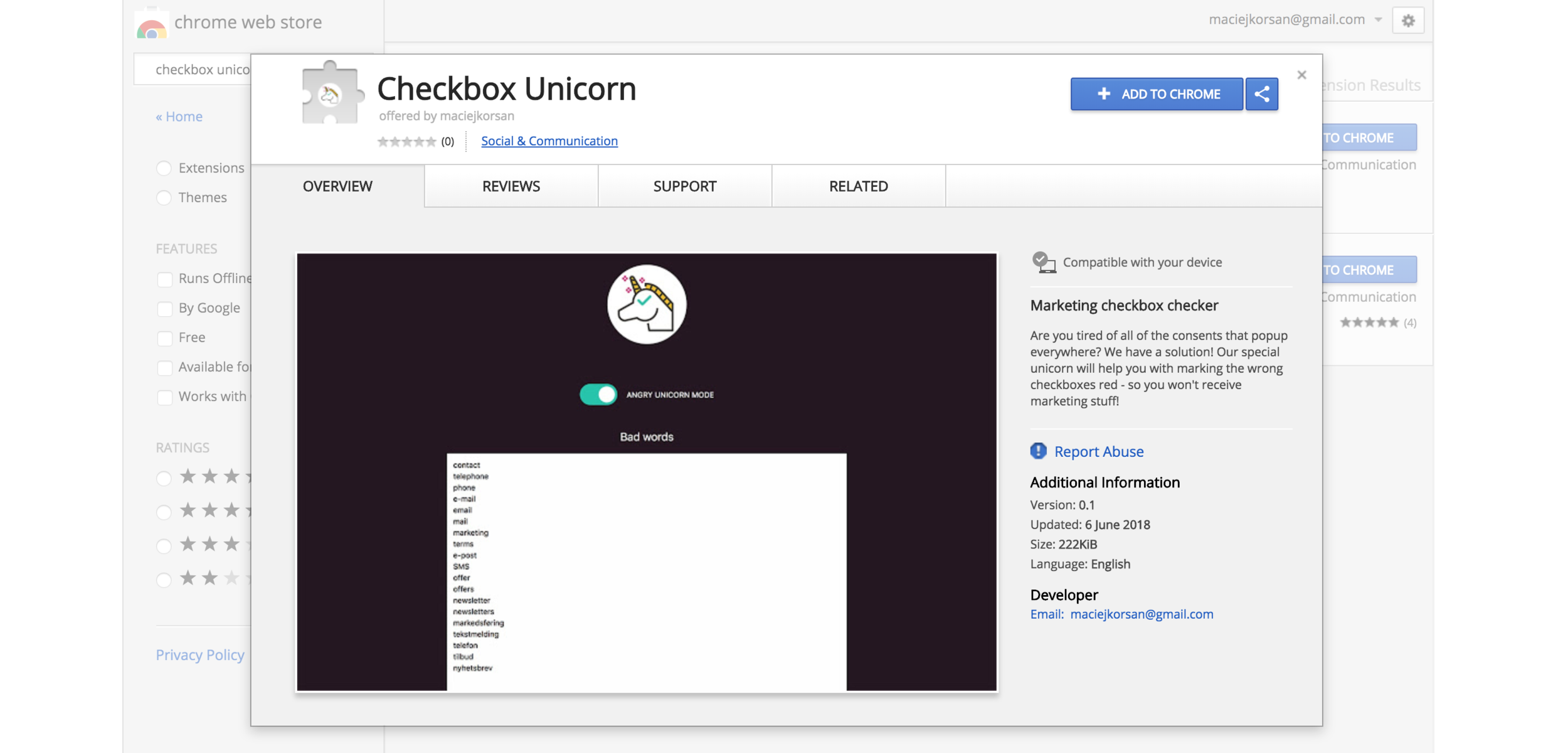Close the extension details dialog
Viewport: 1568px width, 753px height.
click(1301, 75)
